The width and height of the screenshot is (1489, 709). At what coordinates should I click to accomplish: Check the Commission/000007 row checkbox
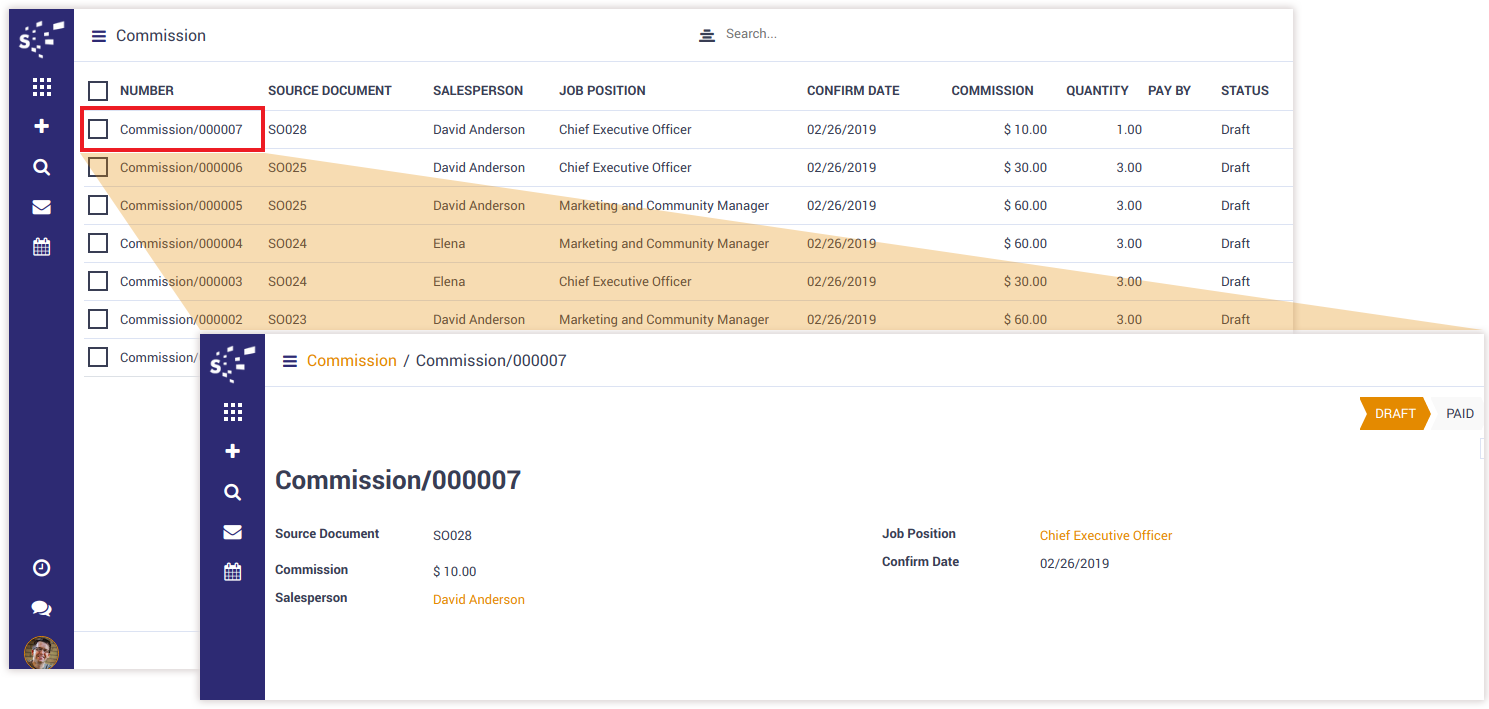coord(98,129)
